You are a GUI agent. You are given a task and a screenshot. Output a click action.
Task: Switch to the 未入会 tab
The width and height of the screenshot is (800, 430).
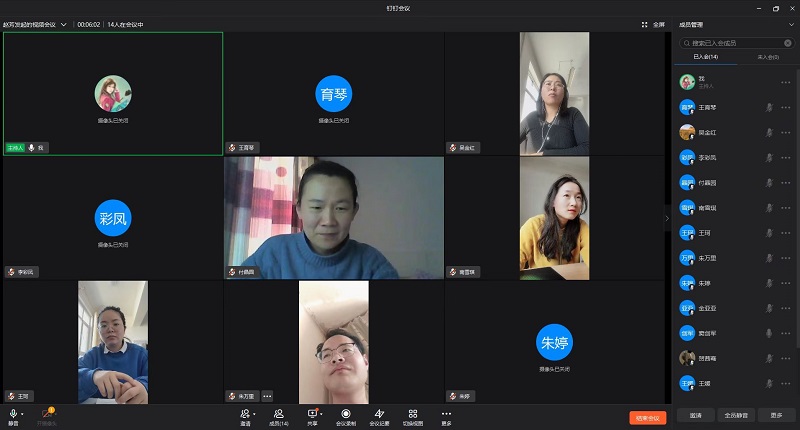[x=769, y=59]
